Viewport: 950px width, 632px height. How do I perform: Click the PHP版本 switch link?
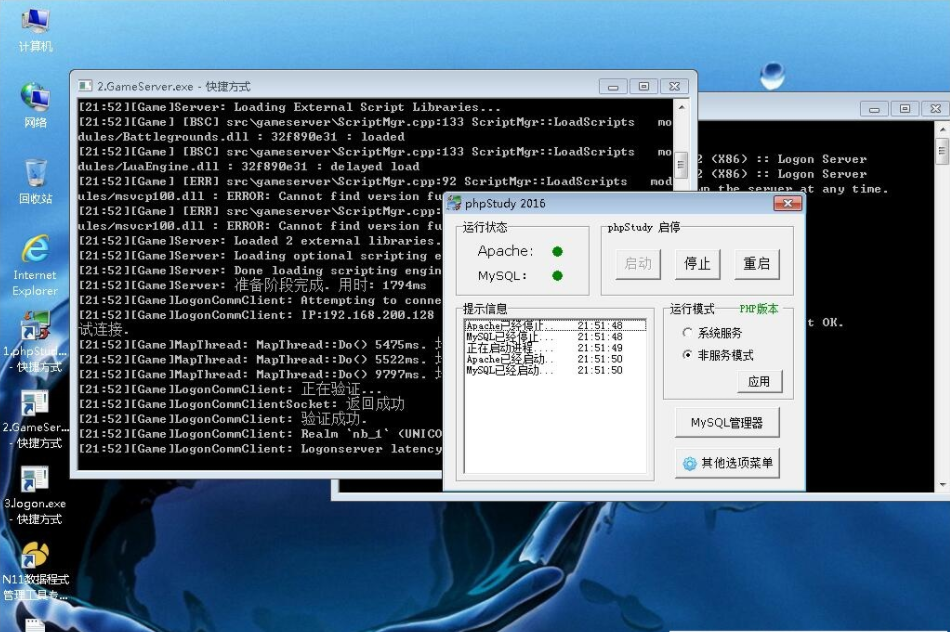click(x=758, y=309)
